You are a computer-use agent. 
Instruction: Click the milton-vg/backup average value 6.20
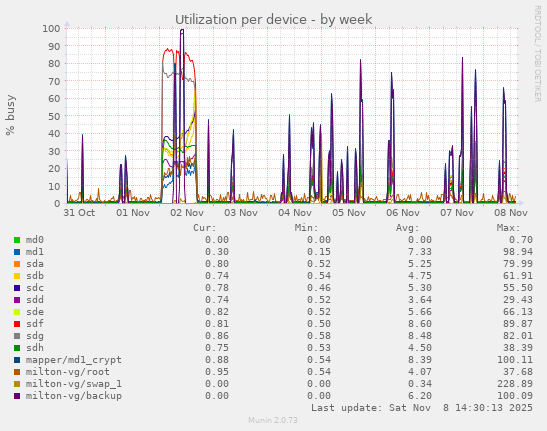tap(420, 396)
